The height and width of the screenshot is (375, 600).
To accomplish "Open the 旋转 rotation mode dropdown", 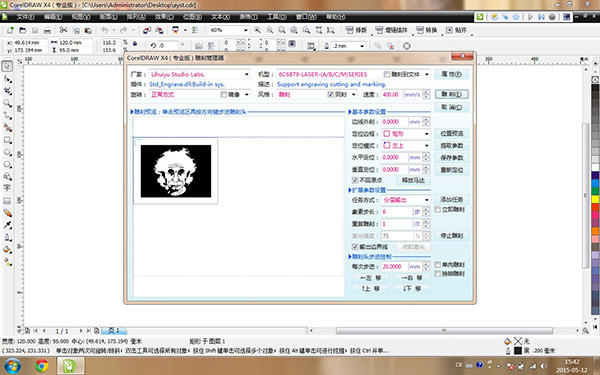I will 247,95.
